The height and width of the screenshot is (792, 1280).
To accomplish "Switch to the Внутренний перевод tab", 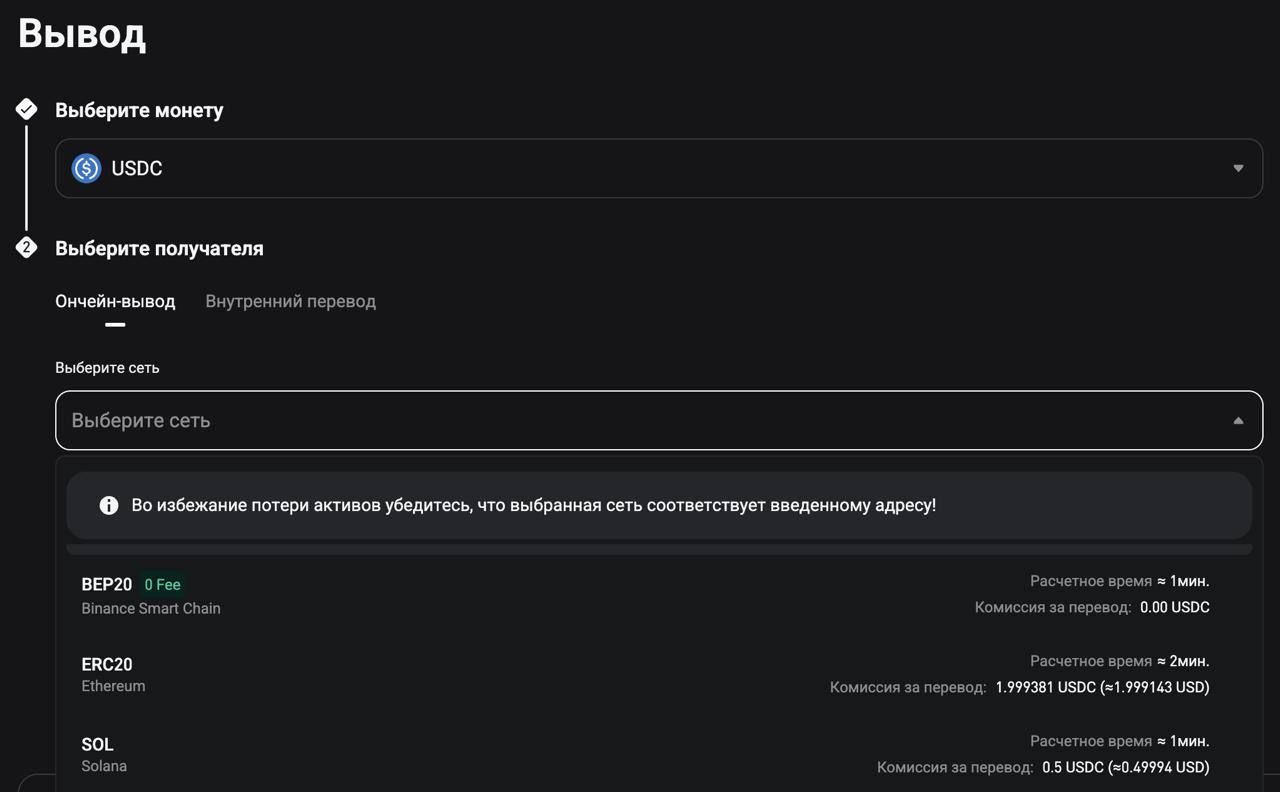I will (x=291, y=301).
